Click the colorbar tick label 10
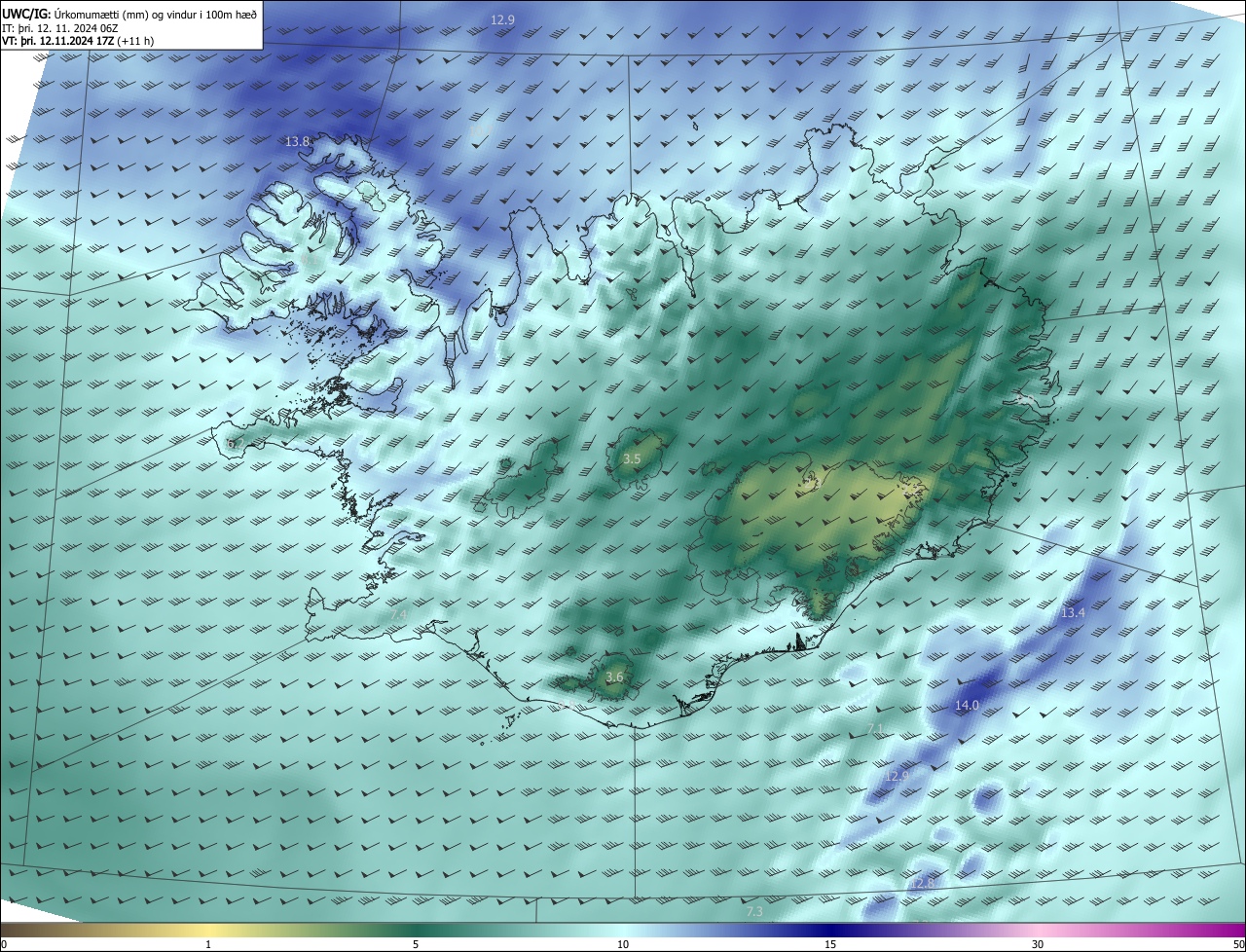This screenshot has height=952, width=1246. pyautogui.click(x=623, y=944)
